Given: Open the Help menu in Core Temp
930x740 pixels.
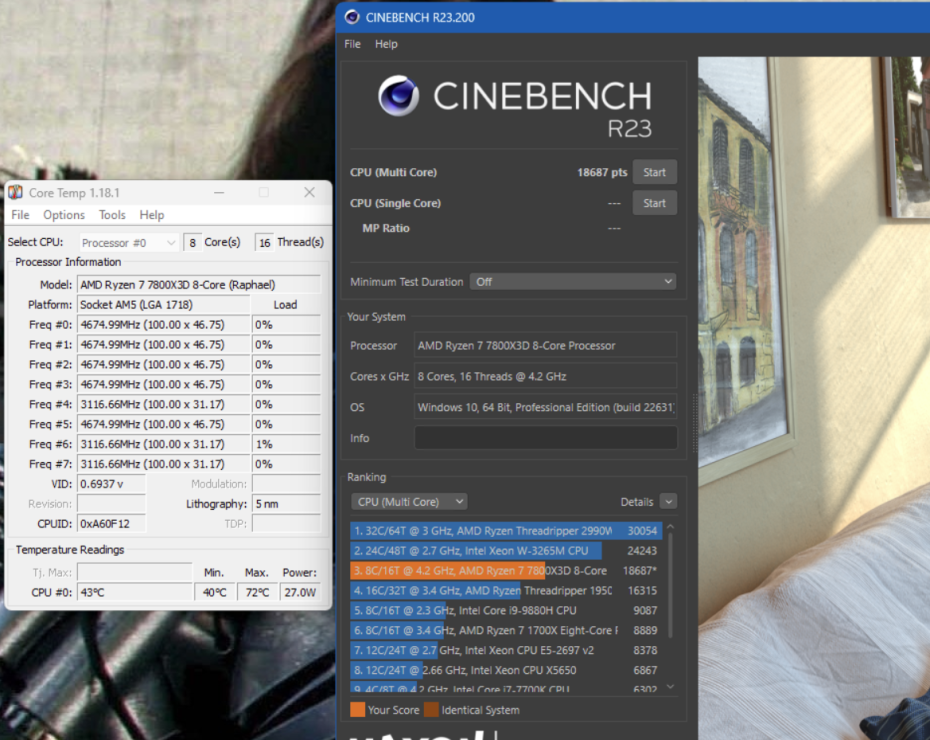Looking at the screenshot, I should [x=152, y=215].
